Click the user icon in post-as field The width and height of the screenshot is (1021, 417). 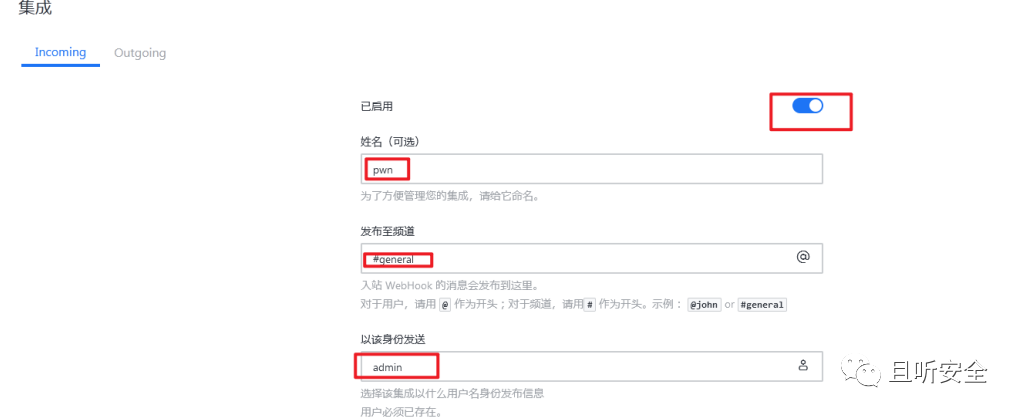tap(803, 365)
